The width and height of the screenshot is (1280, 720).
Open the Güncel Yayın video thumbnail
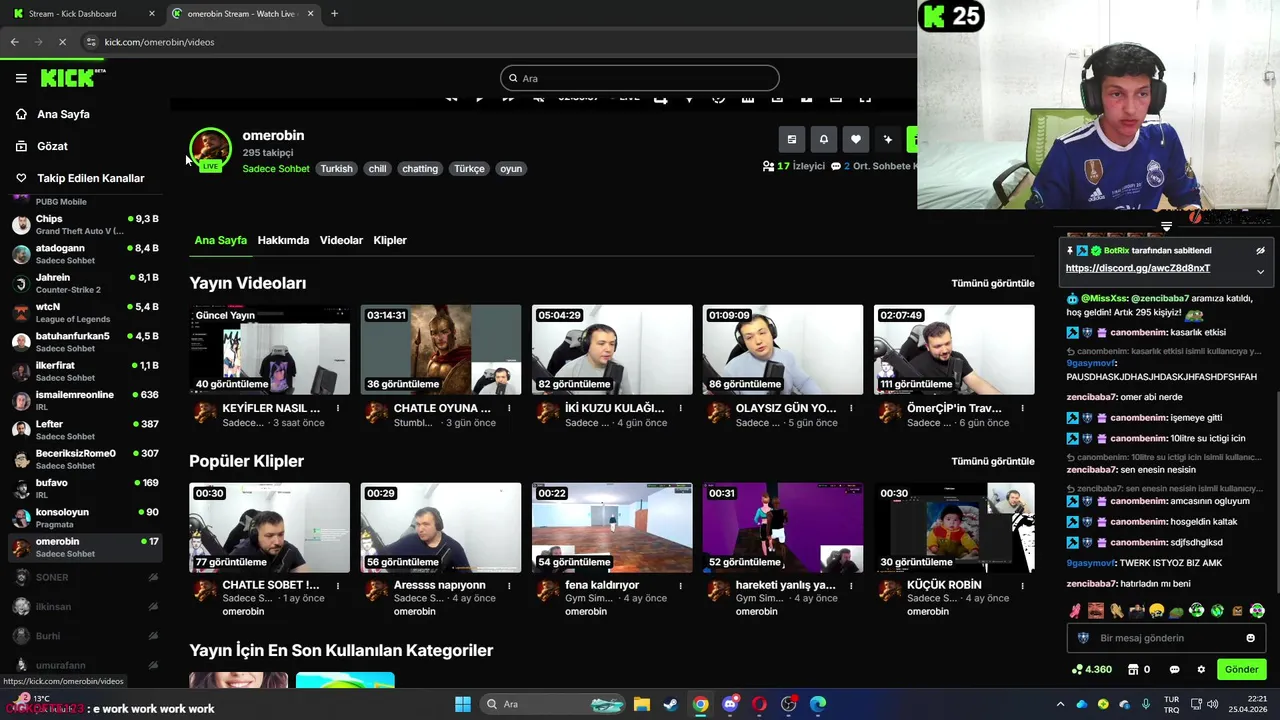click(270, 350)
